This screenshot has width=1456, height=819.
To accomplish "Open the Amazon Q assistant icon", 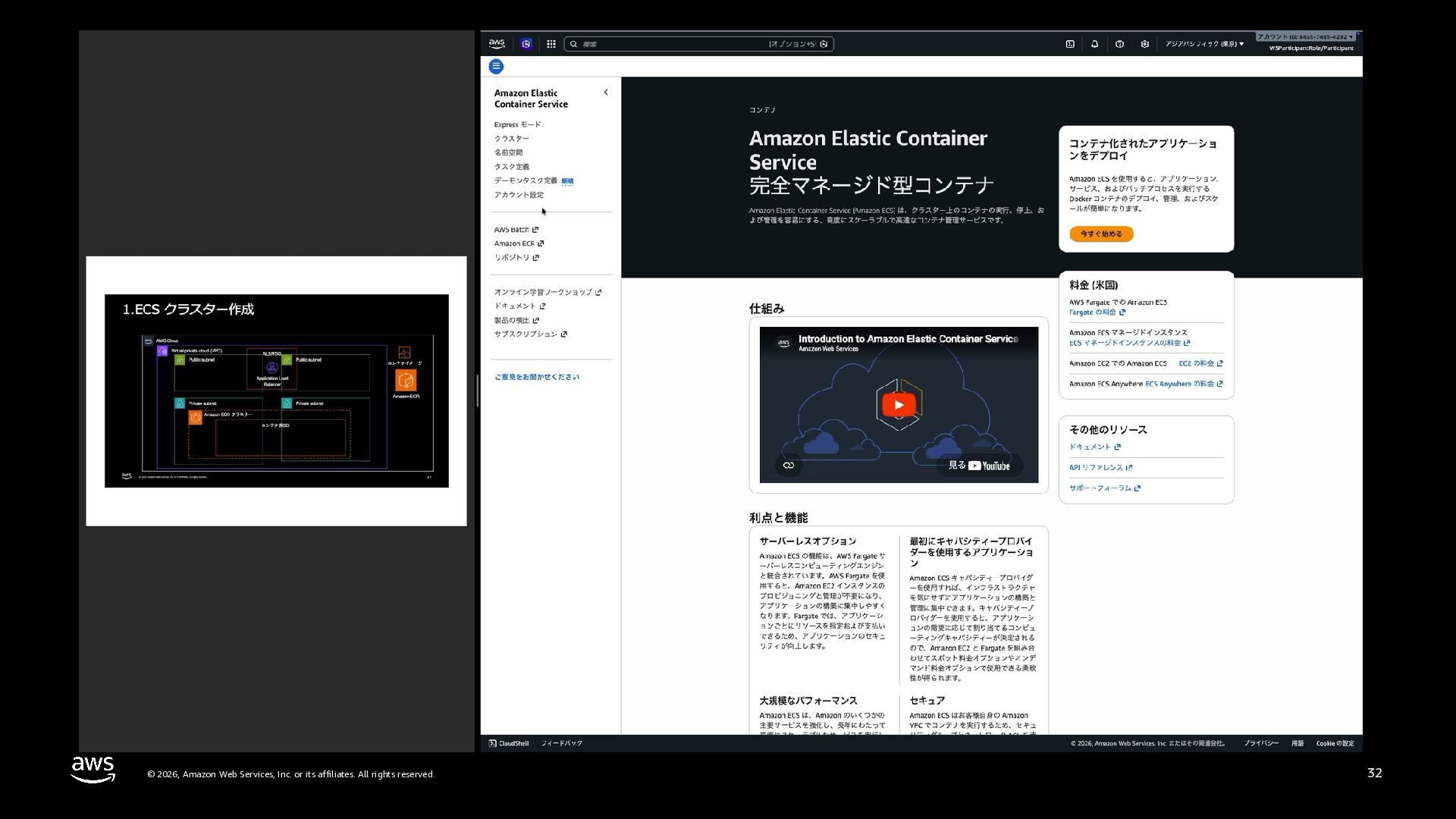I will [526, 44].
